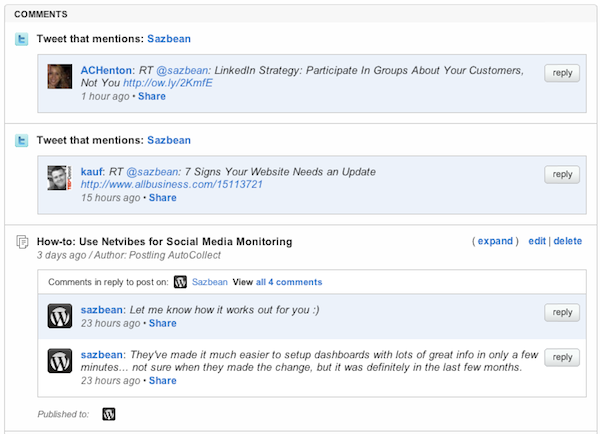Click WordPress avatar beside 'They've made it' comment
Image resolution: width=600 pixels, height=434 pixels.
coord(59,360)
